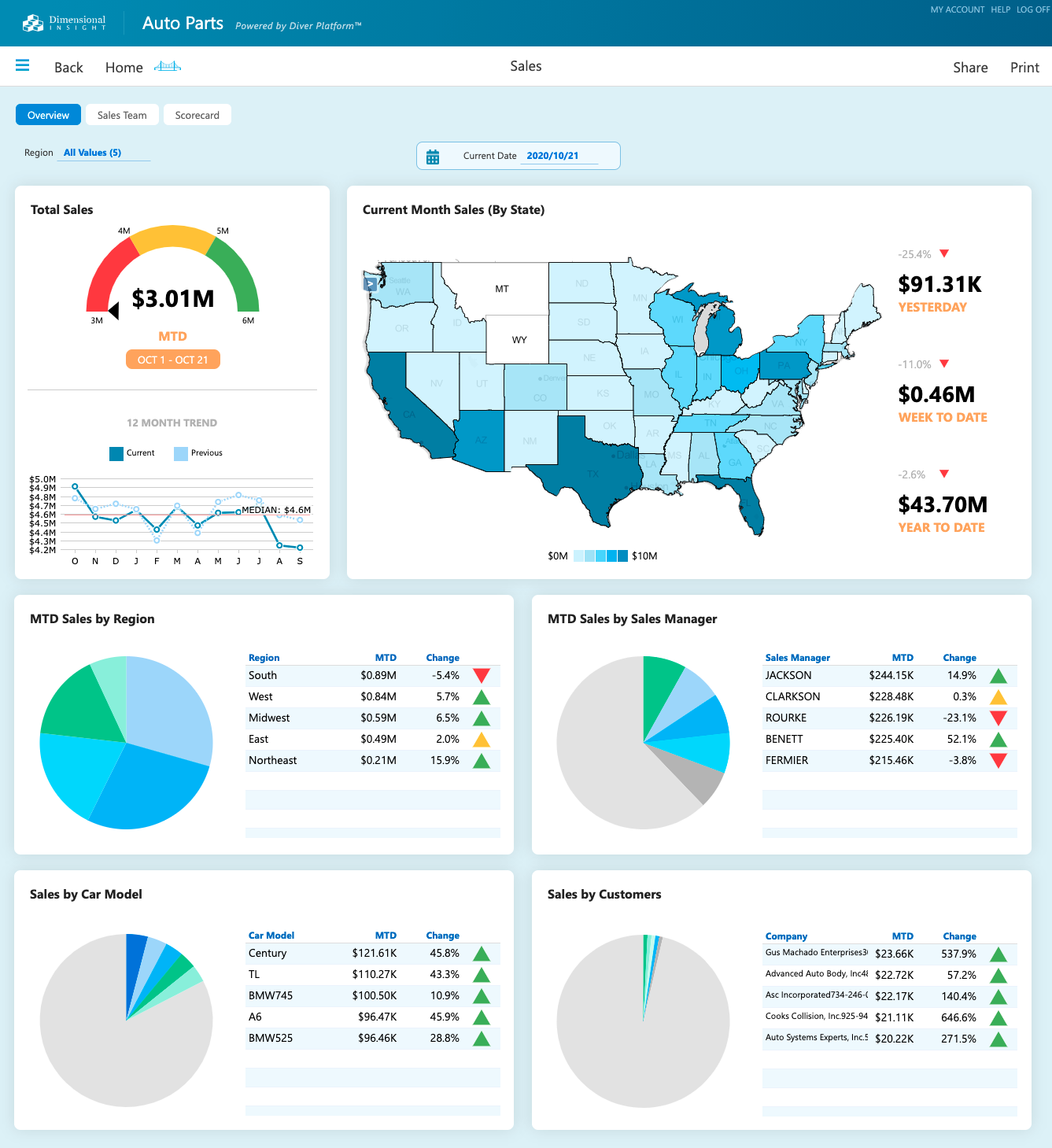Click the red down-triangle beside YESTERDAY change

(943, 253)
